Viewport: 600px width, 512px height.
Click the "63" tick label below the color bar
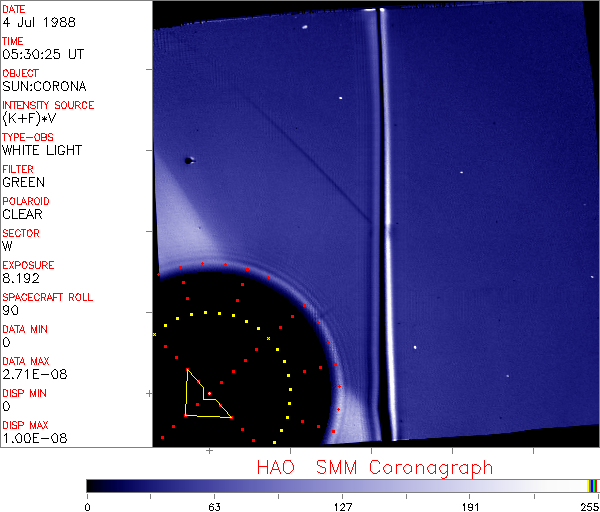click(x=214, y=505)
